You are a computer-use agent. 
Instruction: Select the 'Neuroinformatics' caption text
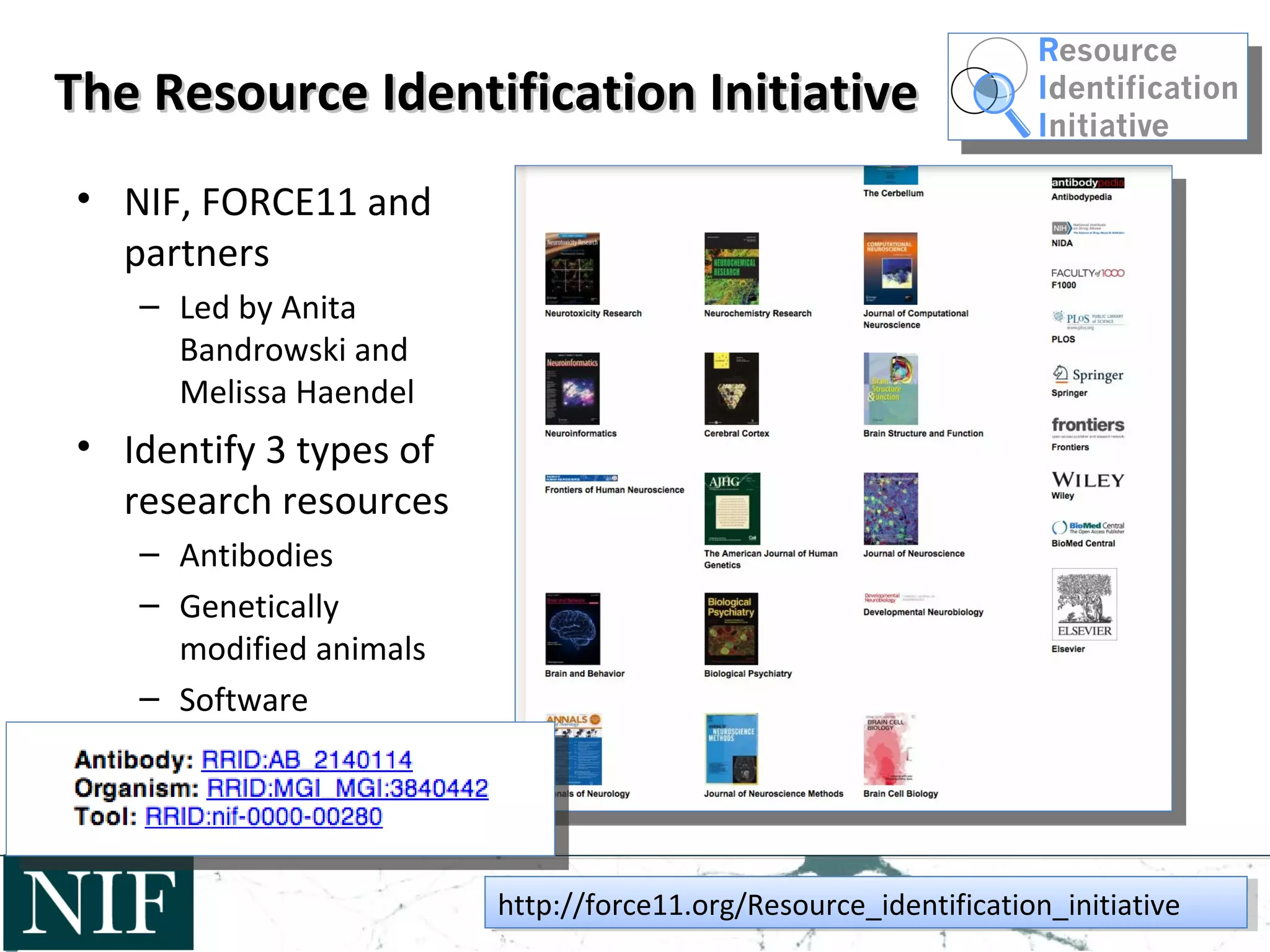580,434
